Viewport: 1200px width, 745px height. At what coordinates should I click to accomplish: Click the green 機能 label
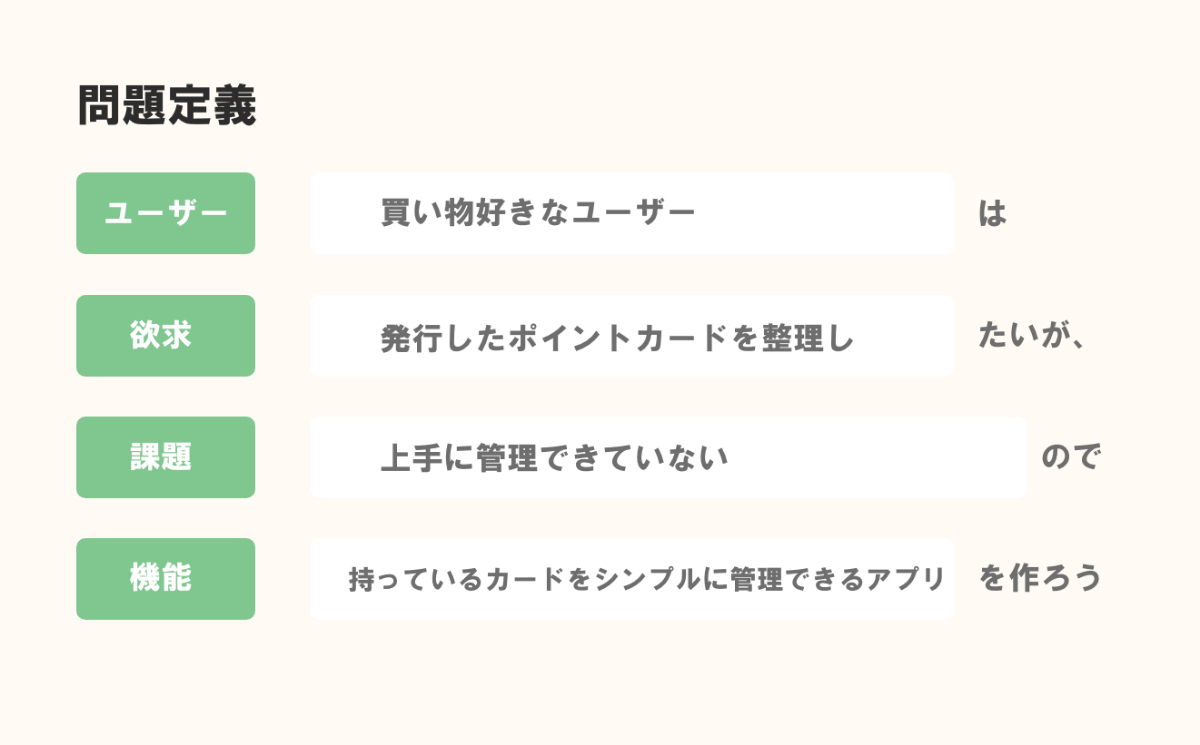[166, 579]
